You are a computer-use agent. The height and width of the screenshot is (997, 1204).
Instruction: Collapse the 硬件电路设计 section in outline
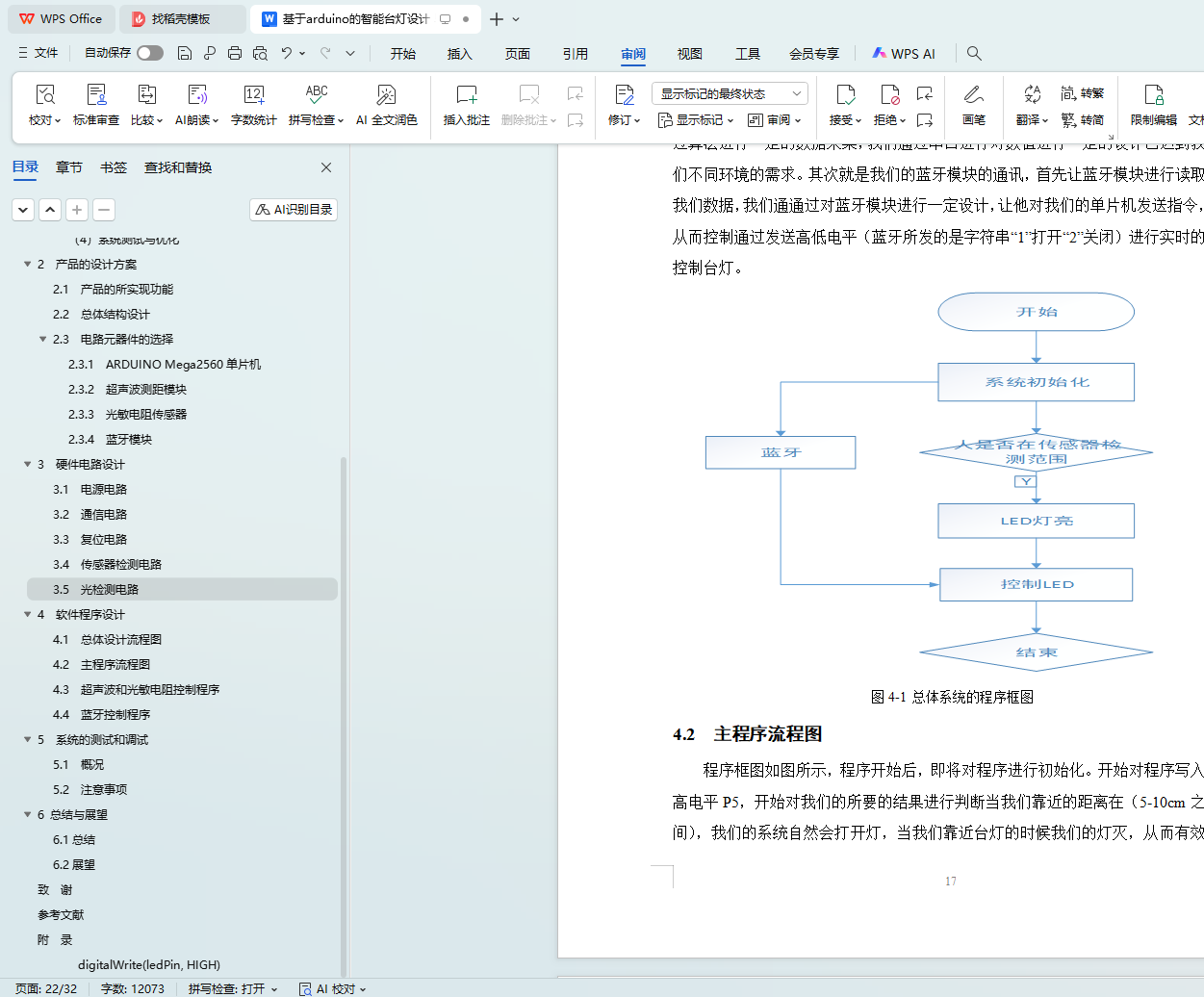[28, 465]
